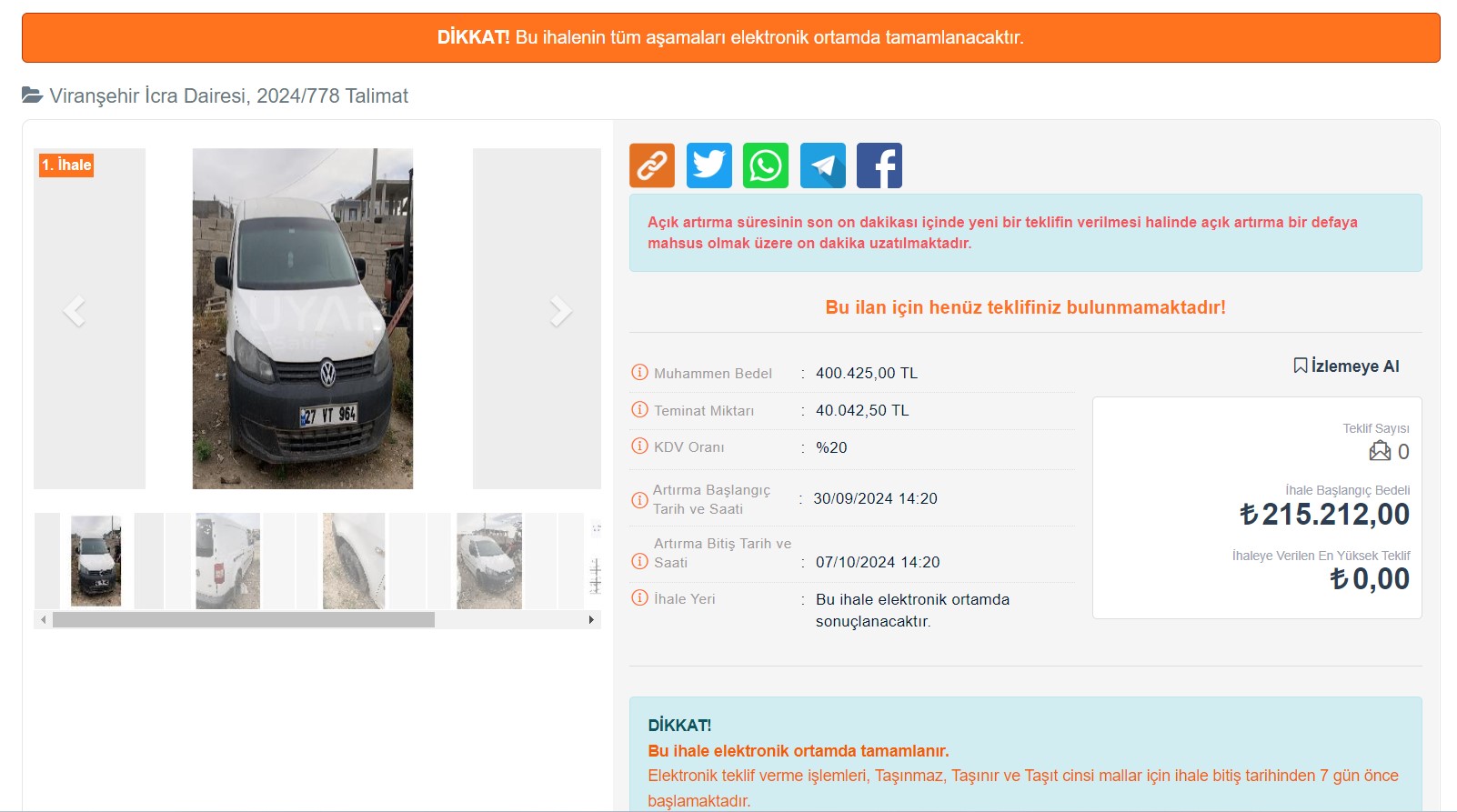Select the second thumbnail of van's side
This screenshot has width=1457, height=812.
tap(227, 561)
